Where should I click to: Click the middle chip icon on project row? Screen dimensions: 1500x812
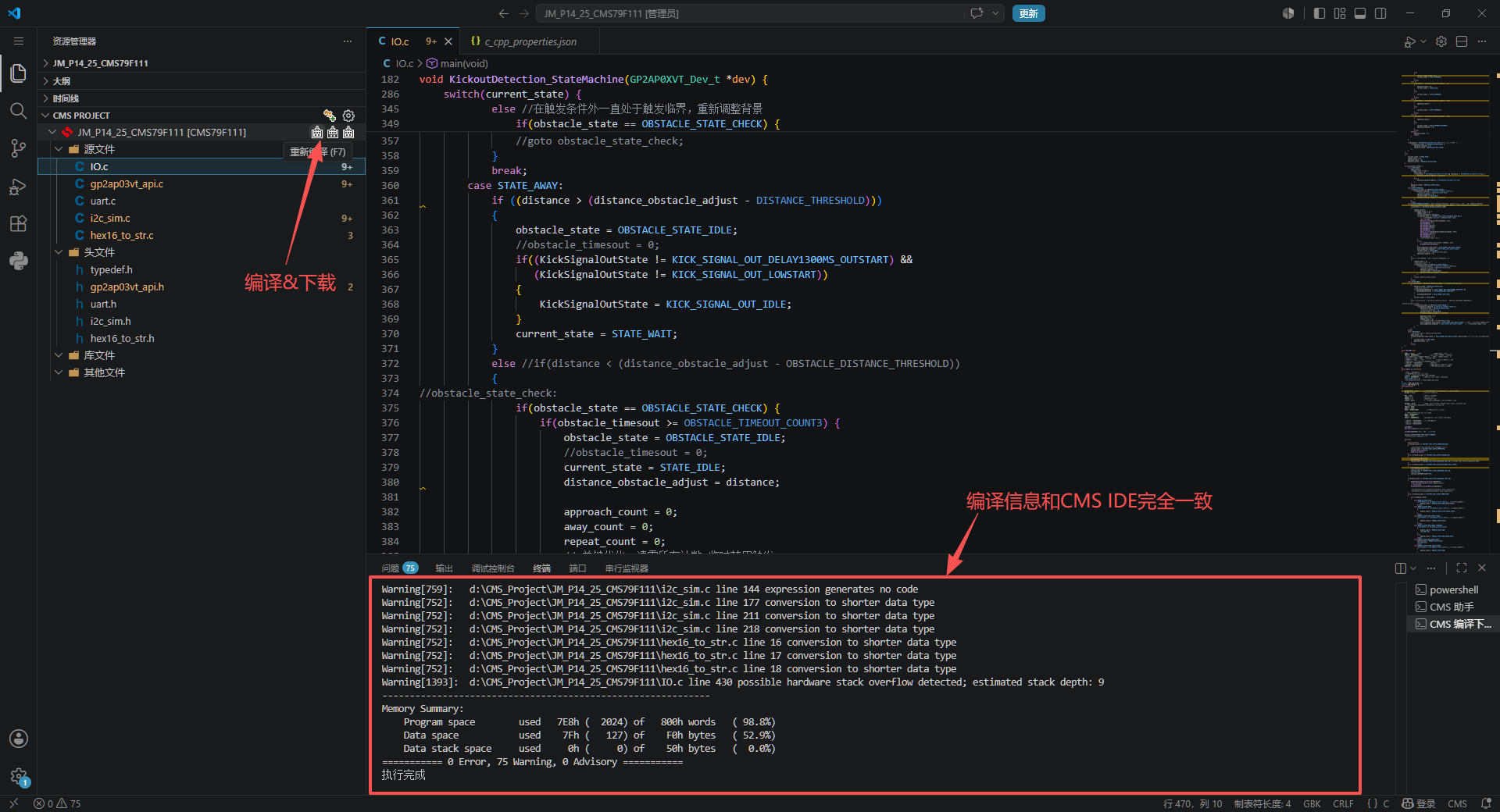click(333, 132)
